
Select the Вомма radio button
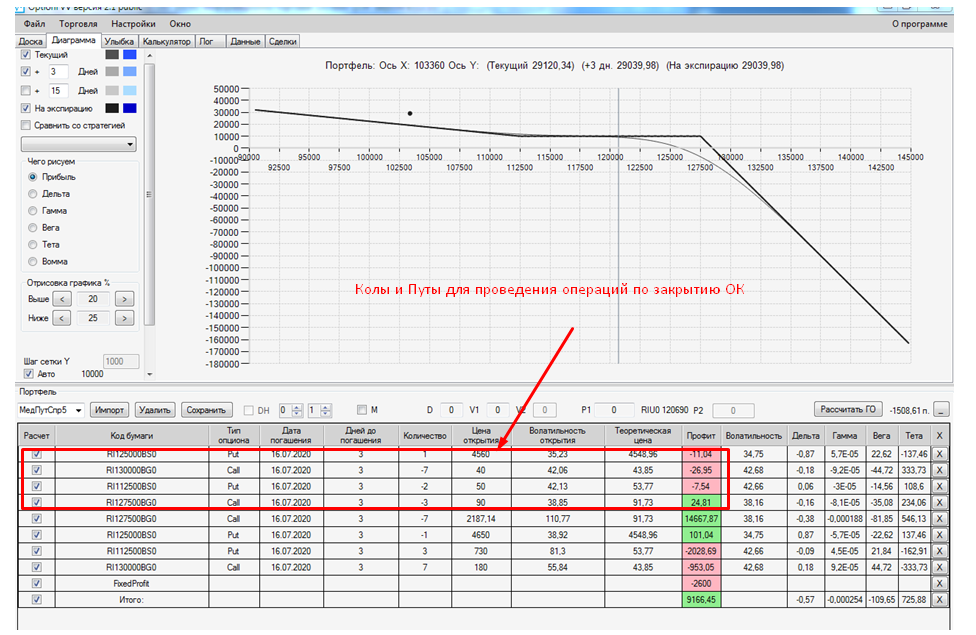pyautogui.click(x=32, y=261)
